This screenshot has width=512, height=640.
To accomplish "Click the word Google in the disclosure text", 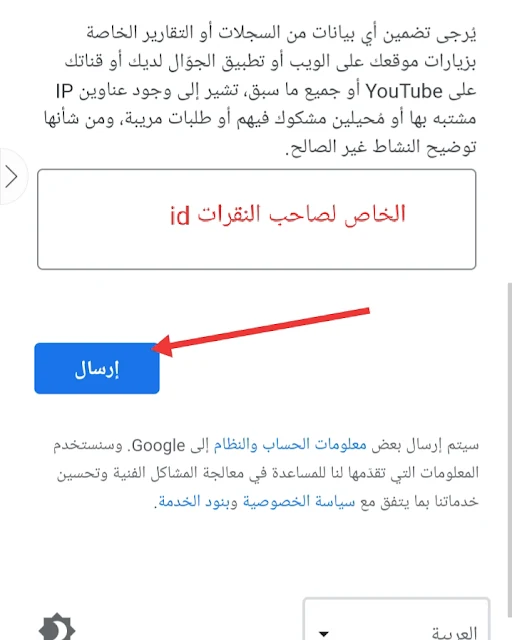I will [x=158, y=445].
